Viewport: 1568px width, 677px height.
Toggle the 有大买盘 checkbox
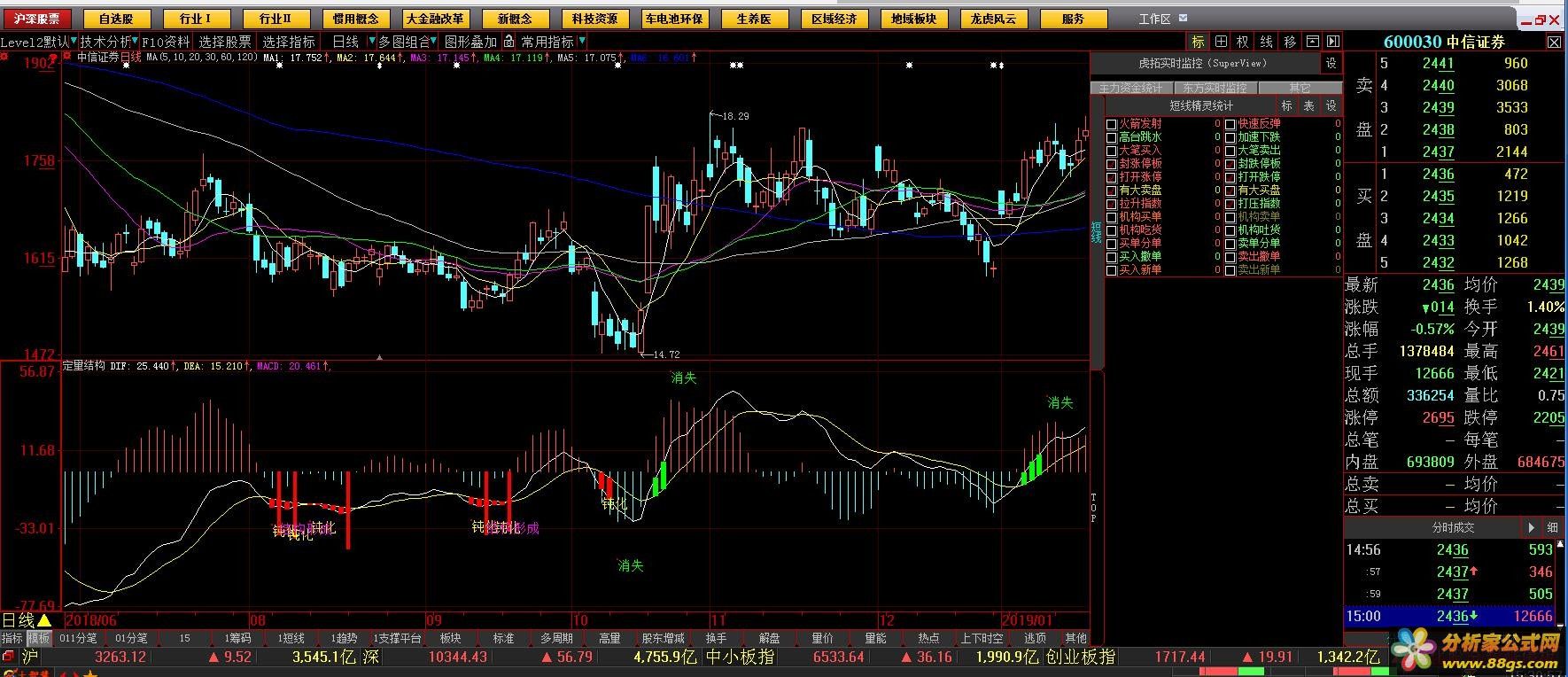pyautogui.click(x=1230, y=191)
